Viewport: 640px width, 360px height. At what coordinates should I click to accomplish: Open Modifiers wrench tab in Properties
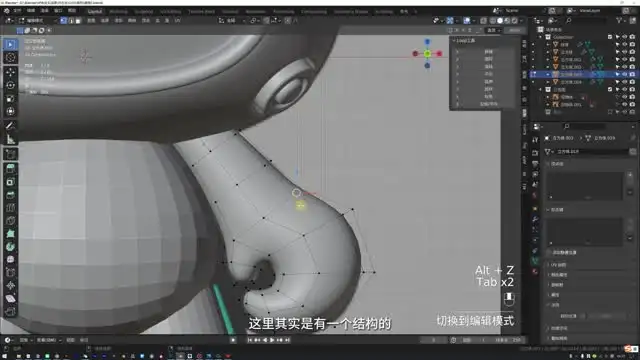(x=535, y=219)
